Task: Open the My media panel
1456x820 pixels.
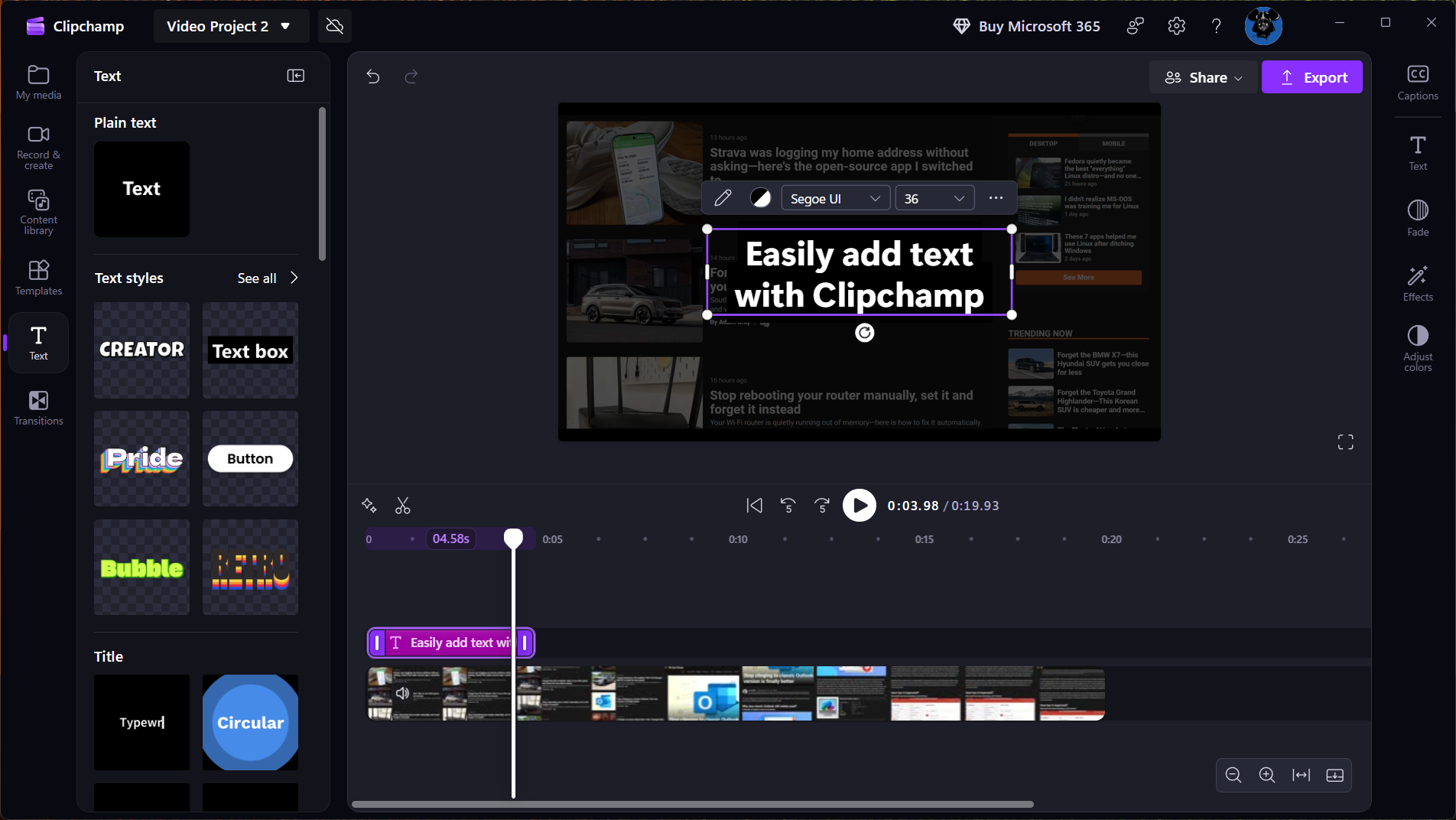Action: pos(38,83)
